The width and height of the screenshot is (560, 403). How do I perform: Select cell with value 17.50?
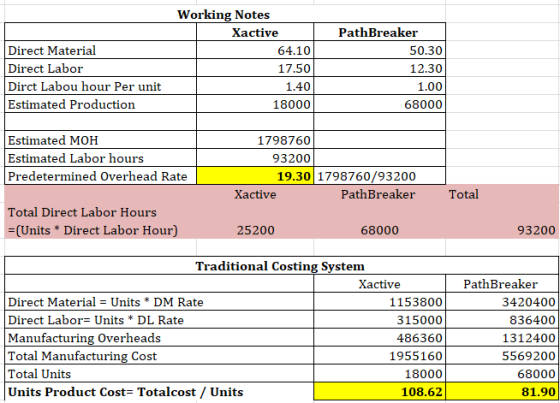tap(255, 68)
